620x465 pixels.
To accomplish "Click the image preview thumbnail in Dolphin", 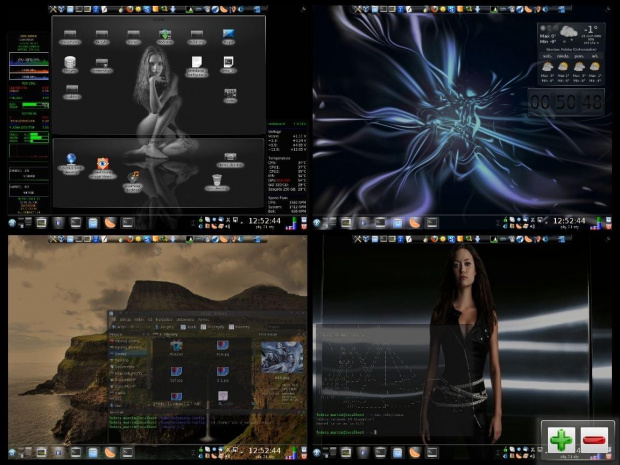I will pos(282,357).
